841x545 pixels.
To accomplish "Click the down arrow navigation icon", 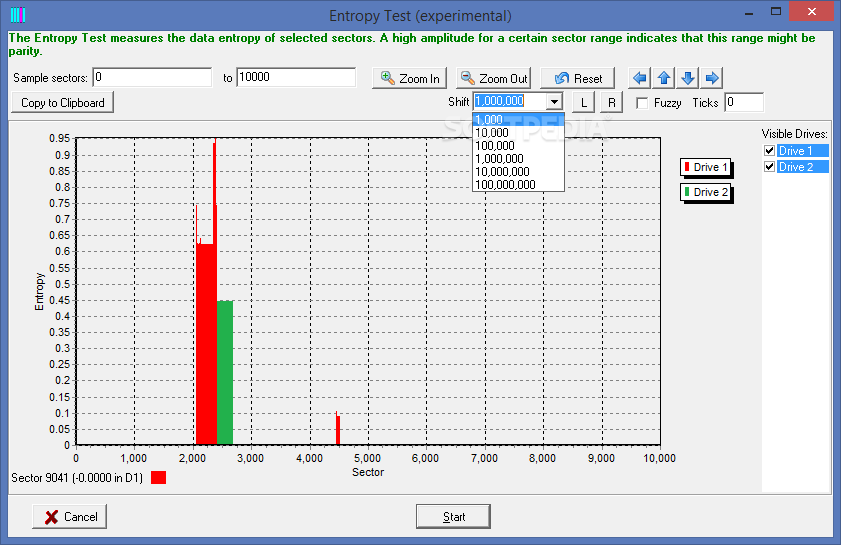I will [688, 78].
